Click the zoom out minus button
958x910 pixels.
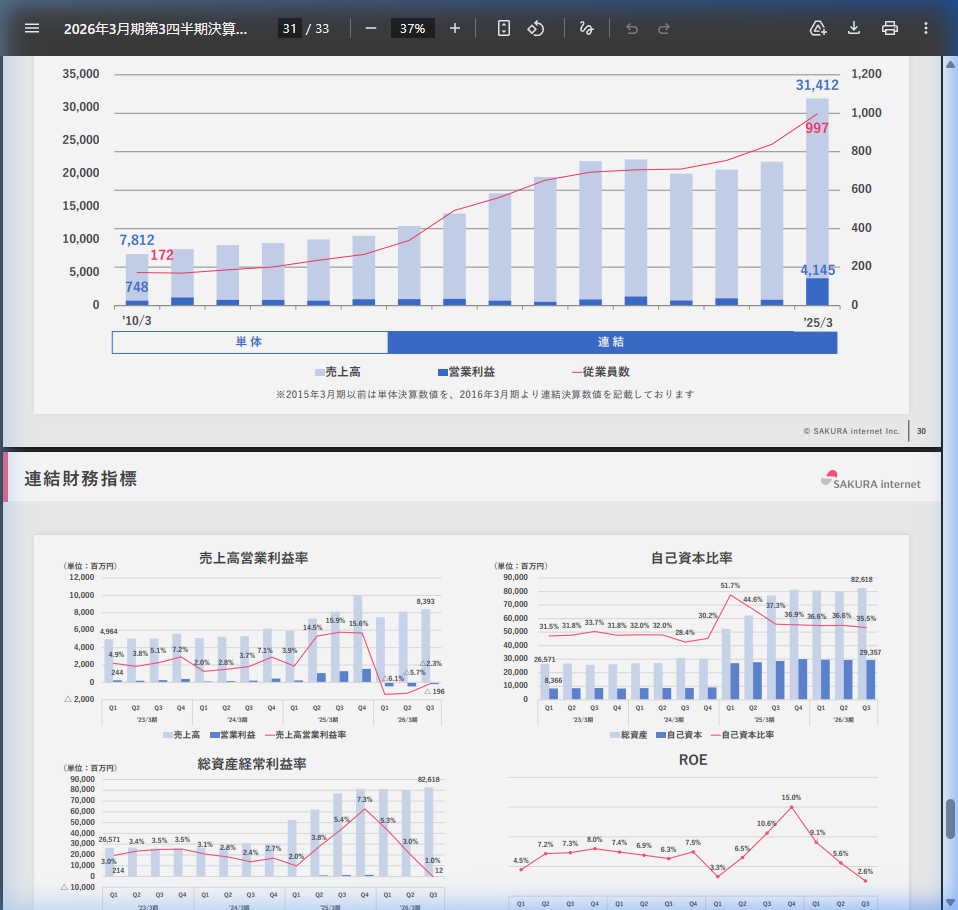tap(371, 28)
